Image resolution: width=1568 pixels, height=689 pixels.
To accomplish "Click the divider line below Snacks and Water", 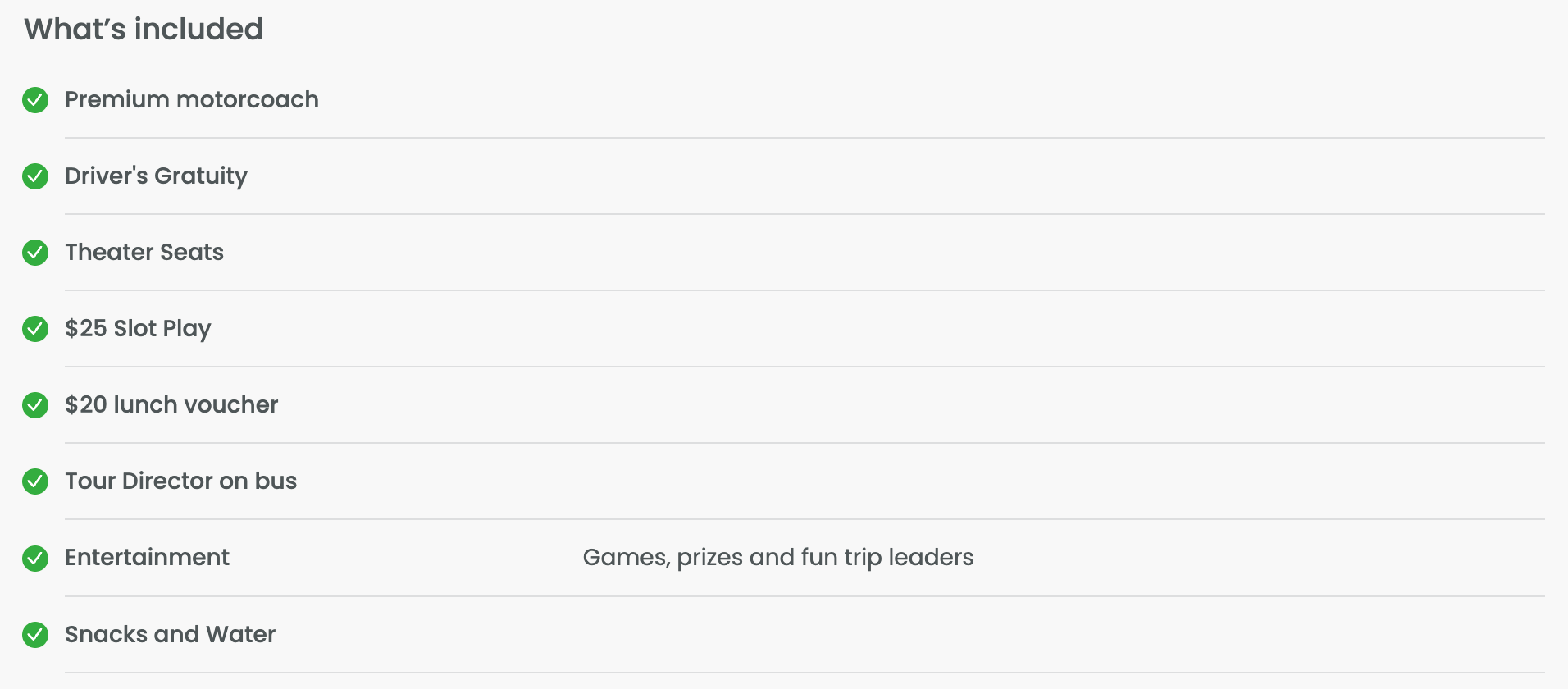I will [804, 673].
